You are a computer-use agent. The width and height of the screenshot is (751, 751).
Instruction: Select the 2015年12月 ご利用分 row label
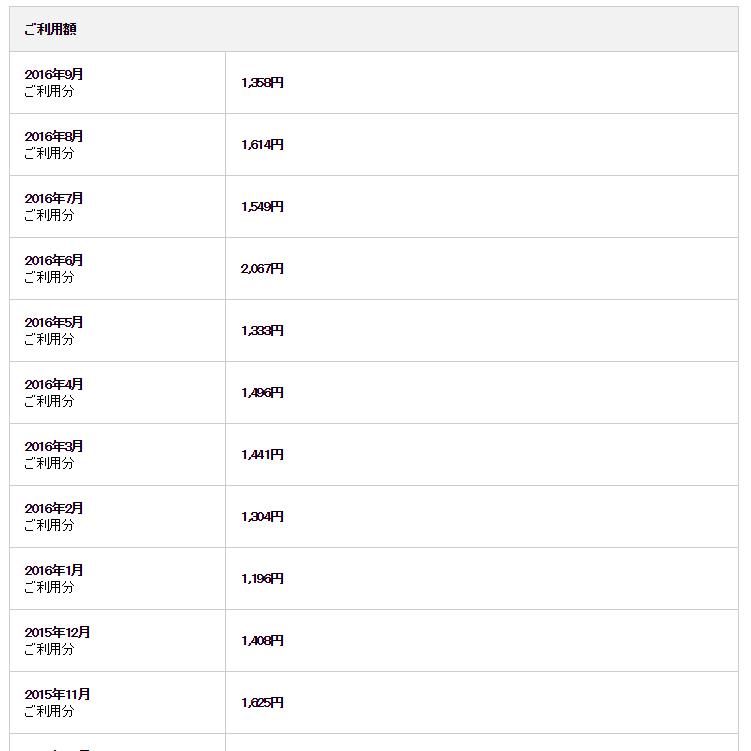57,641
